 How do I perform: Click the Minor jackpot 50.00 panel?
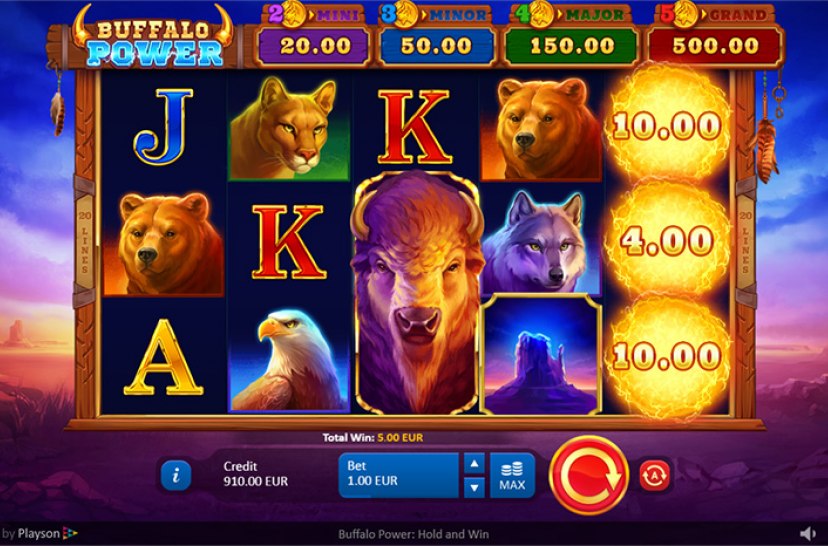[436, 45]
